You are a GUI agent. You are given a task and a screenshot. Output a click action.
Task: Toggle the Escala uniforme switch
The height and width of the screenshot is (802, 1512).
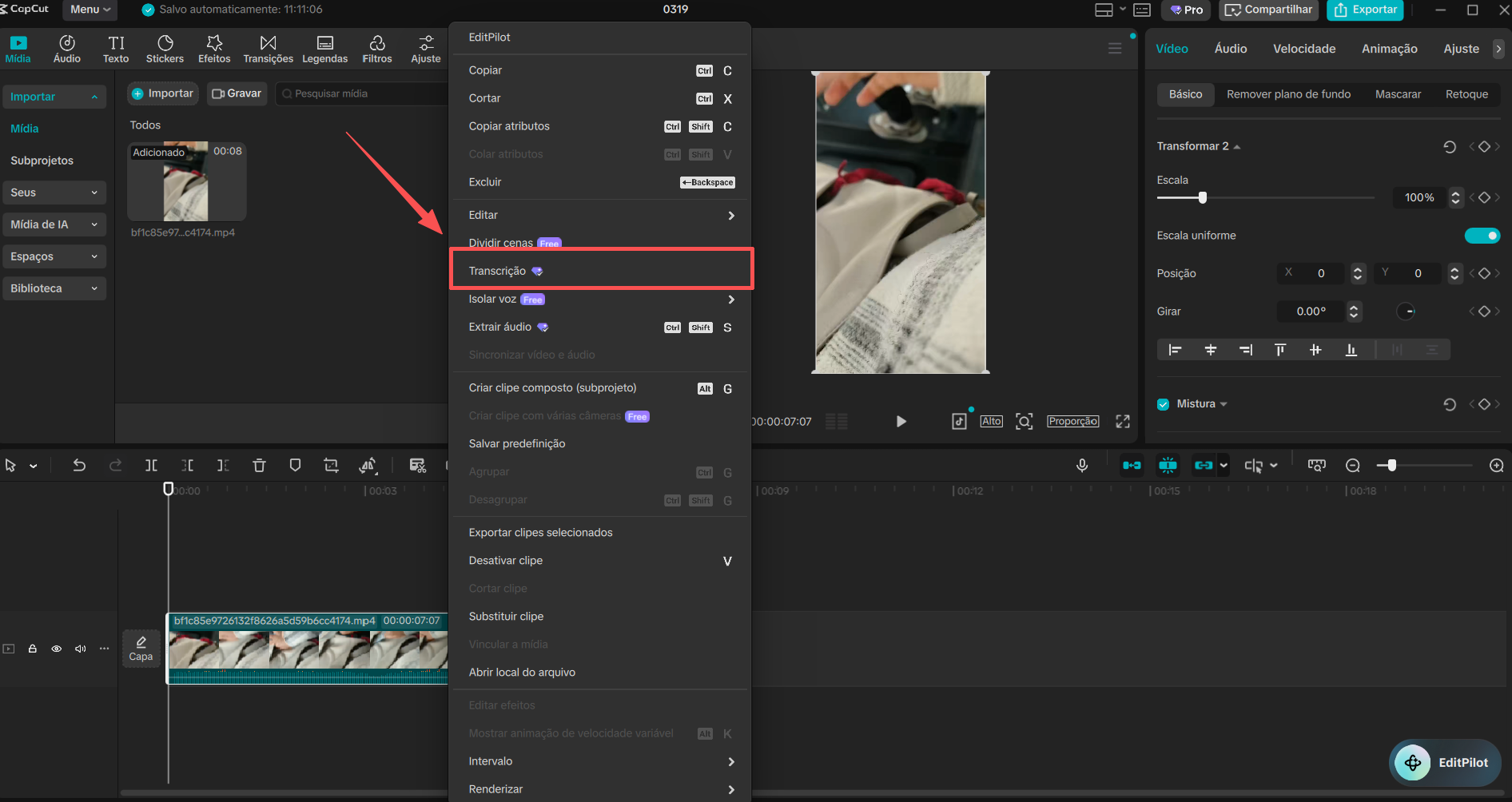tap(1482, 236)
